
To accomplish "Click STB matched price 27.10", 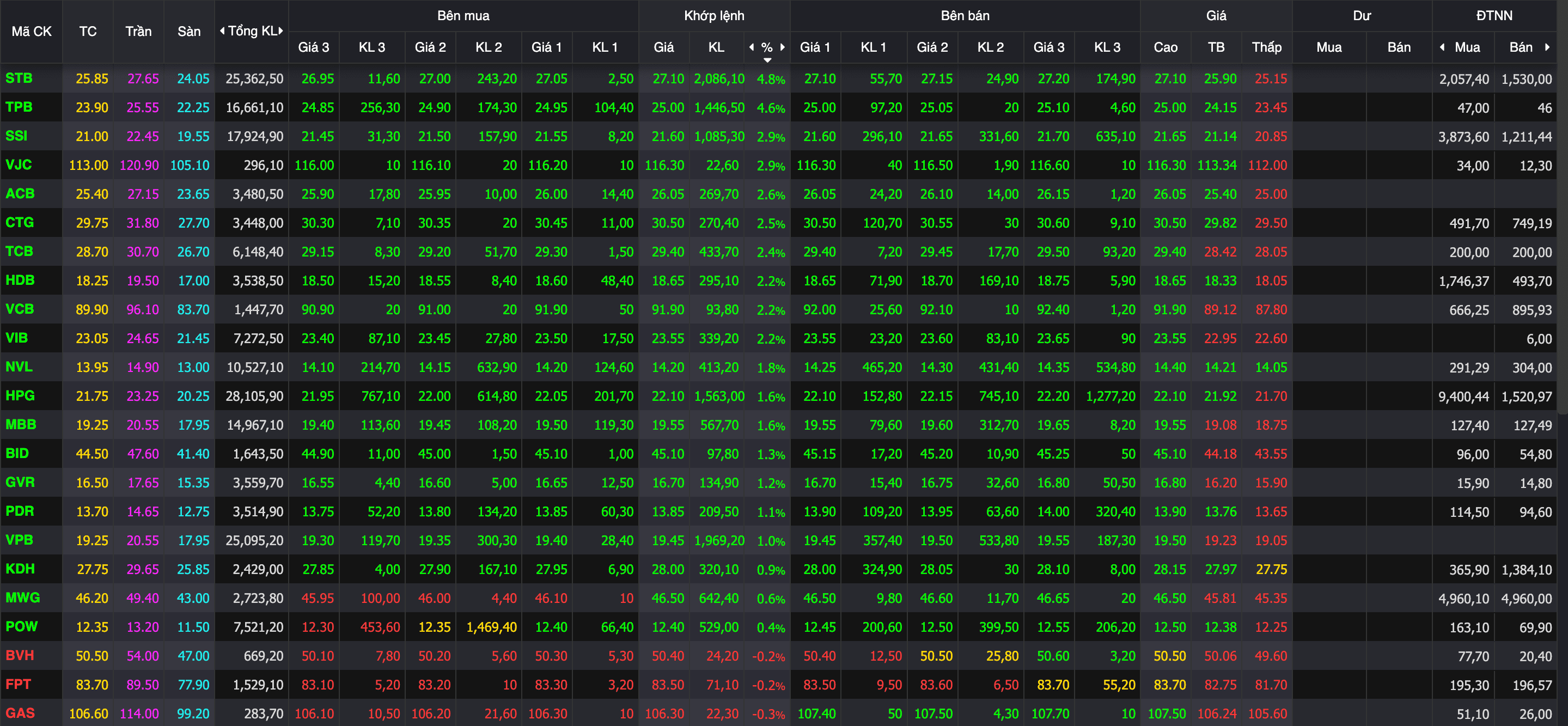I will pos(668,78).
